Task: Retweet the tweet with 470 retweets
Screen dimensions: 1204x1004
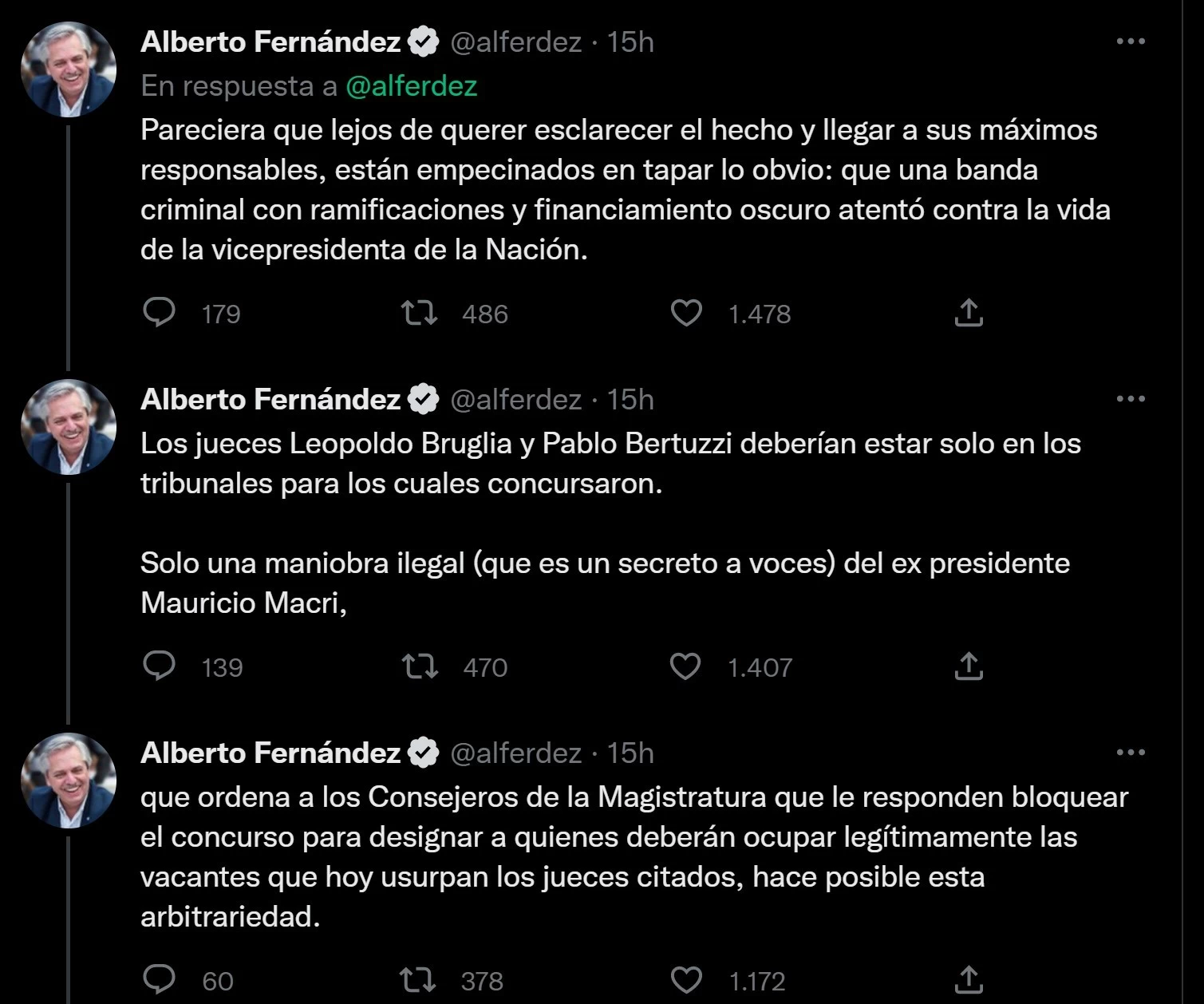Action: tap(419, 666)
